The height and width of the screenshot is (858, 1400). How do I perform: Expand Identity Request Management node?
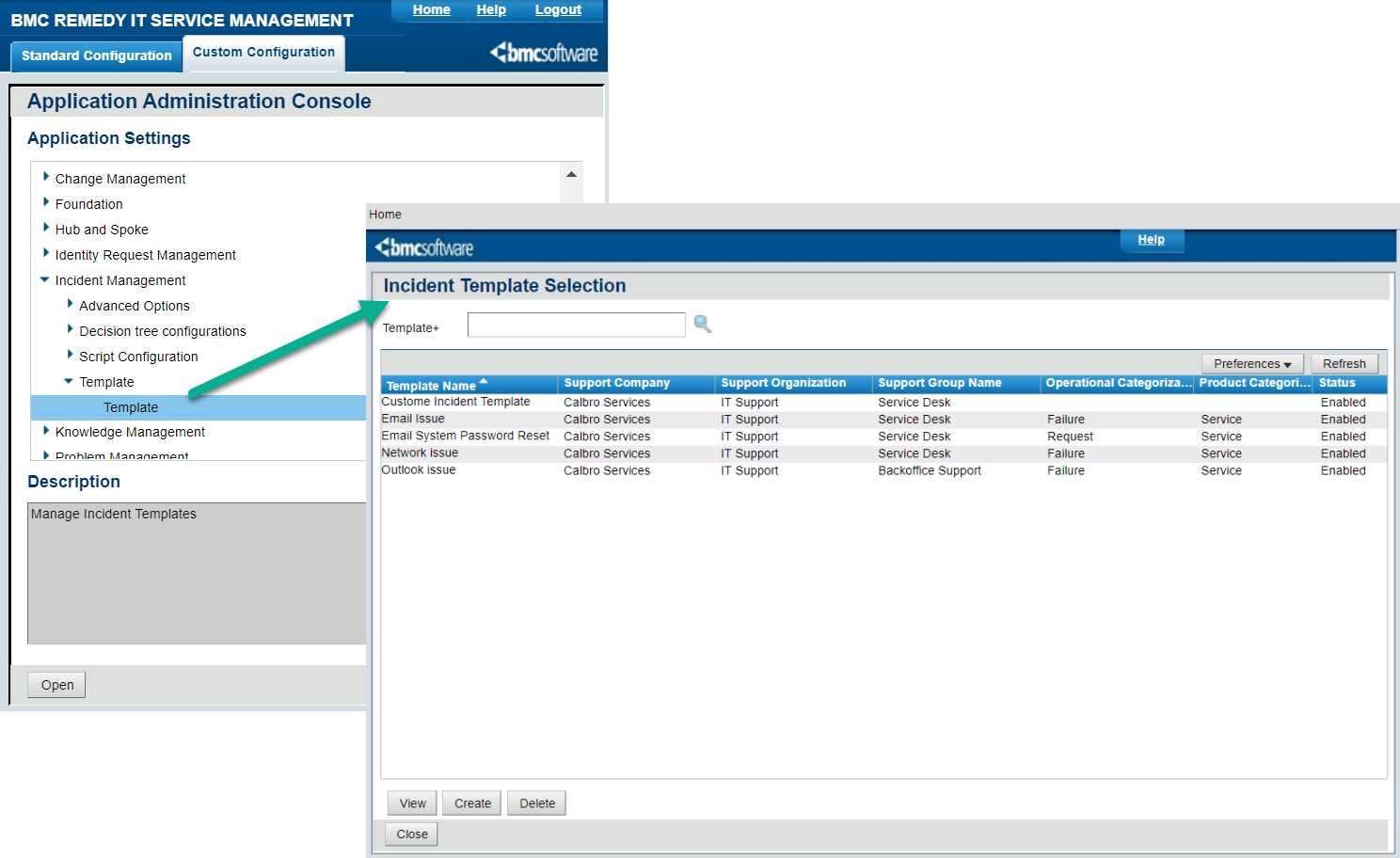pyautogui.click(x=45, y=253)
